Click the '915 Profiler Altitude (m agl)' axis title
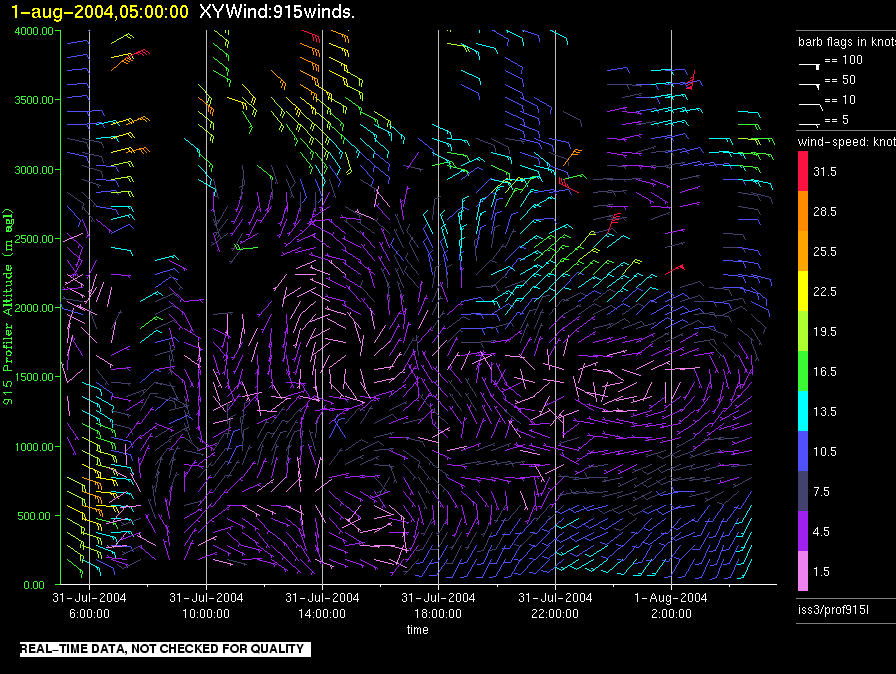Screen dimensions: 896x674 click(x=7, y=306)
